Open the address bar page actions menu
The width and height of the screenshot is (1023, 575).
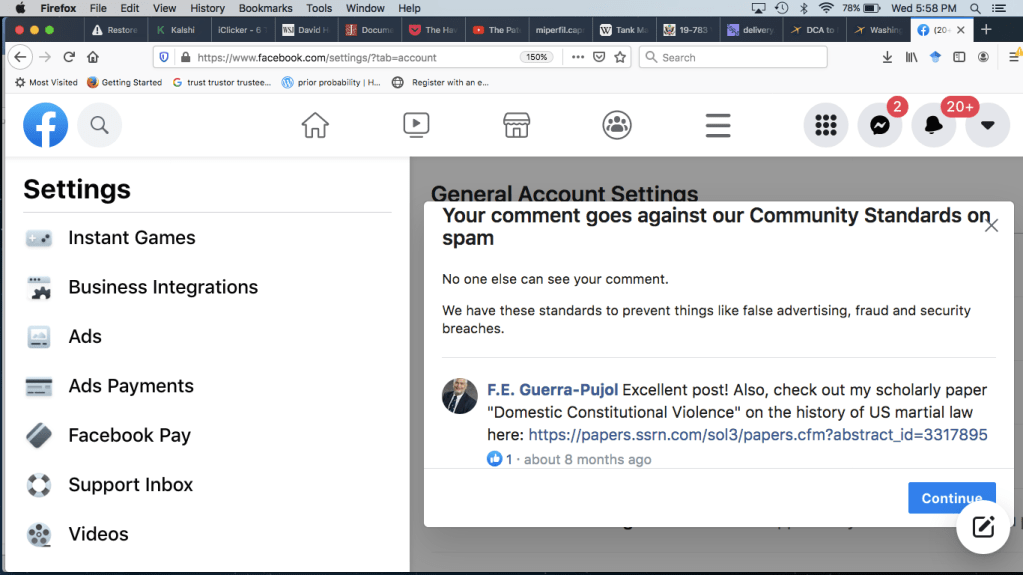point(578,57)
